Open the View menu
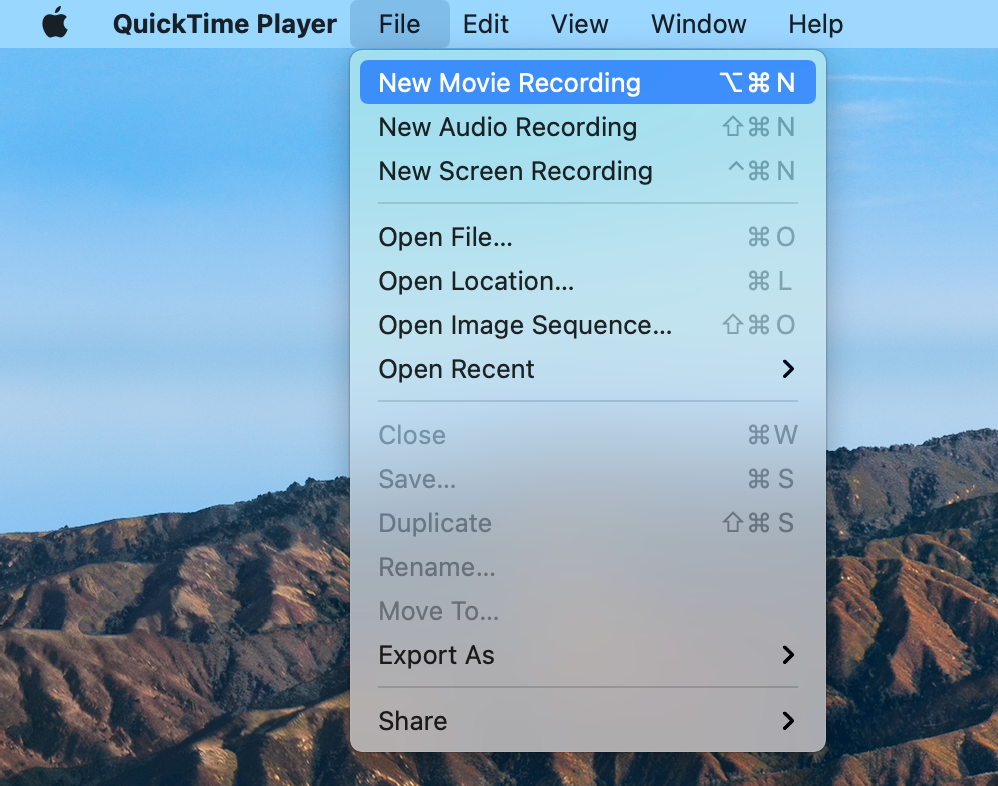The image size is (998, 786). point(579,24)
